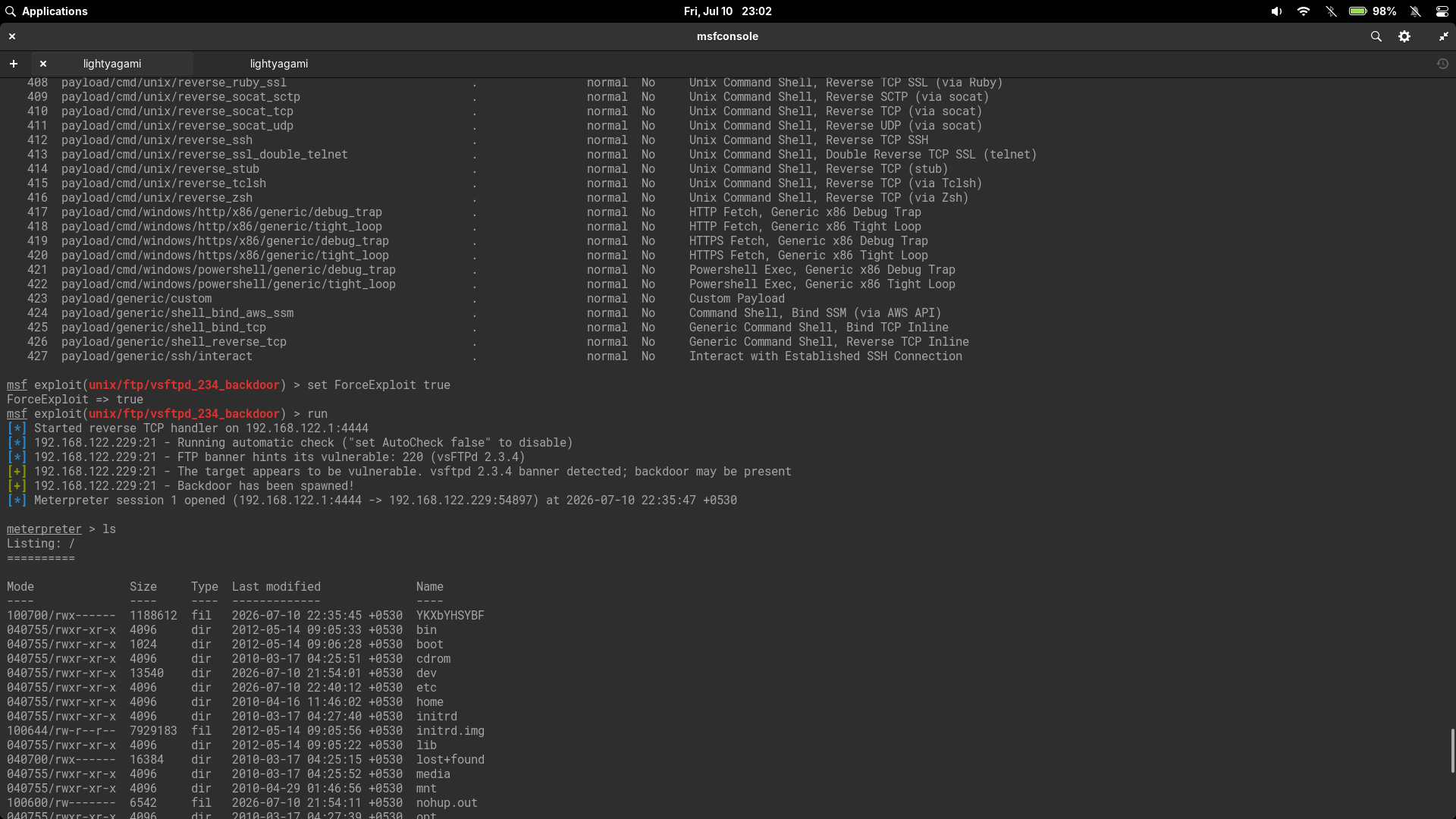Image resolution: width=1456 pixels, height=819 pixels.
Task: Click 'set ForceExploit true' command text
Action: coord(378,385)
